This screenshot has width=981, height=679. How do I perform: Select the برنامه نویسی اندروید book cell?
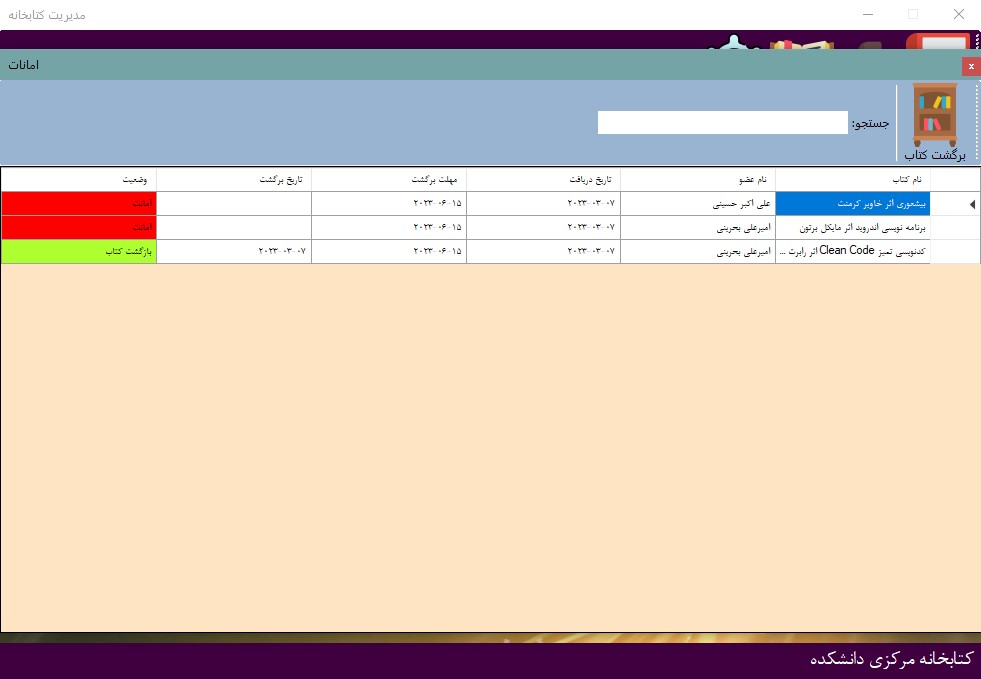(852, 228)
